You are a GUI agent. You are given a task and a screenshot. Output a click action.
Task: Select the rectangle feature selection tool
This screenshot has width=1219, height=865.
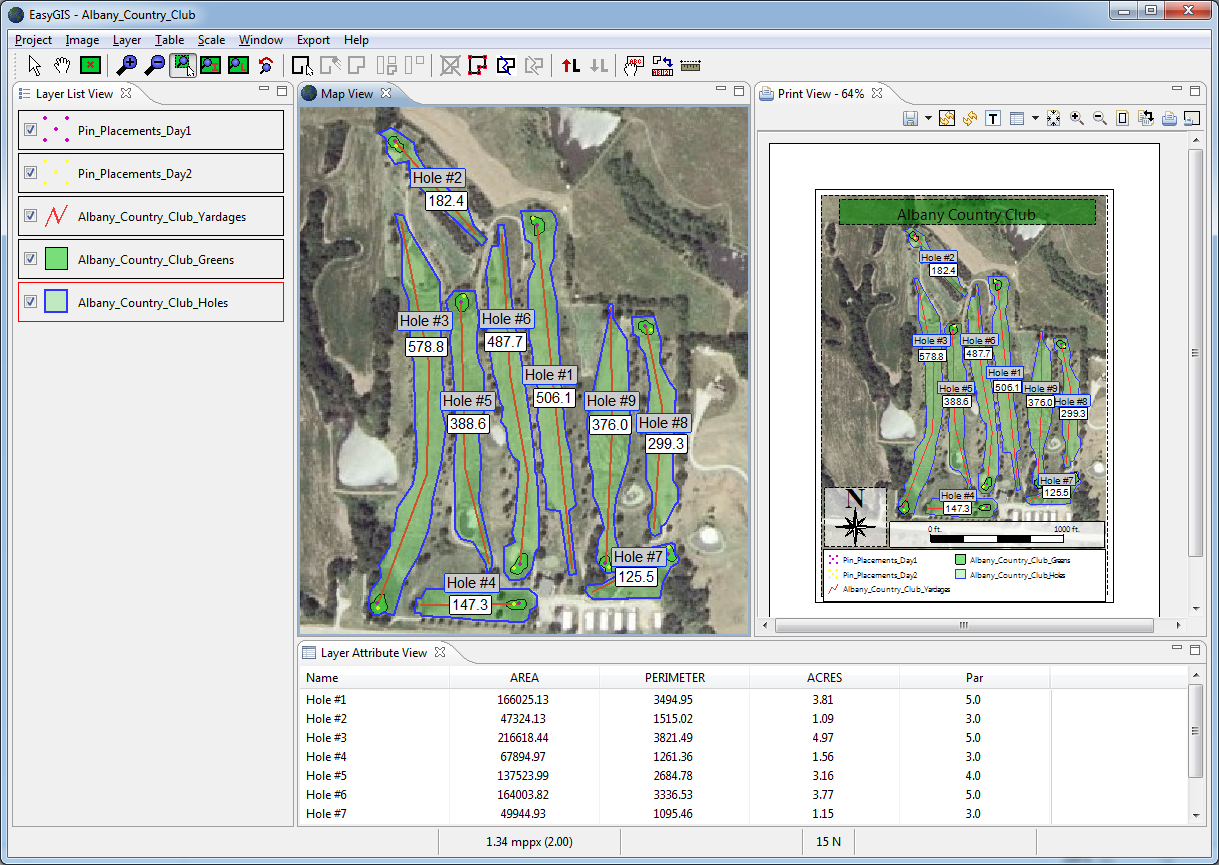pos(302,66)
